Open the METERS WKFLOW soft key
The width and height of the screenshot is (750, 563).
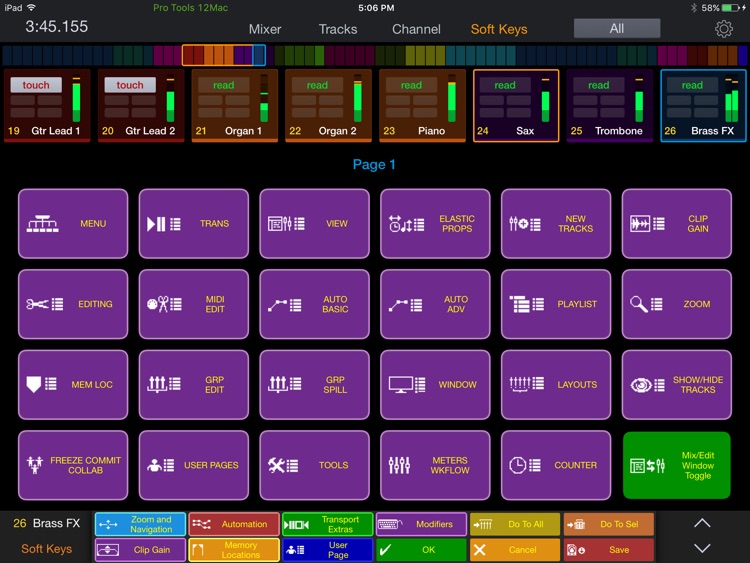[x=435, y=465]
